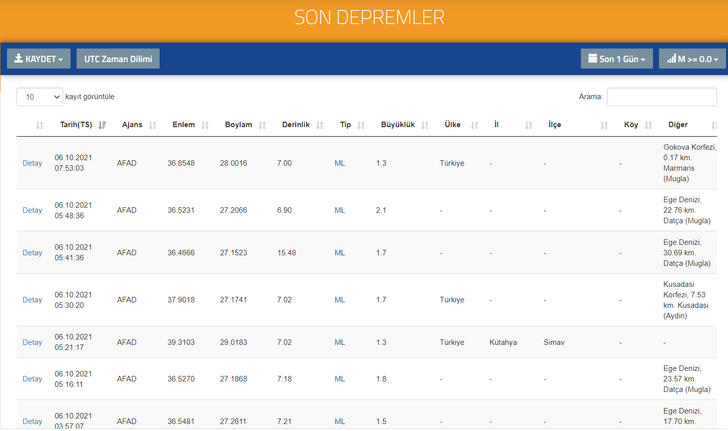Click the Diğer column header

(677, 124)
